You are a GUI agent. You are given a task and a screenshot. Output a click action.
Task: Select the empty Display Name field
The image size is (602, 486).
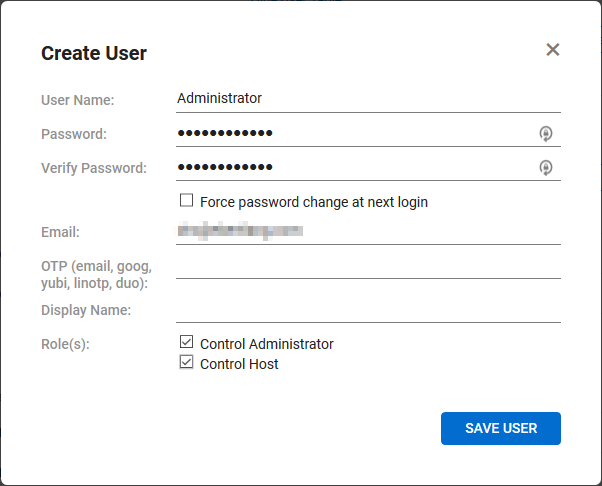(x=368, y=310)
